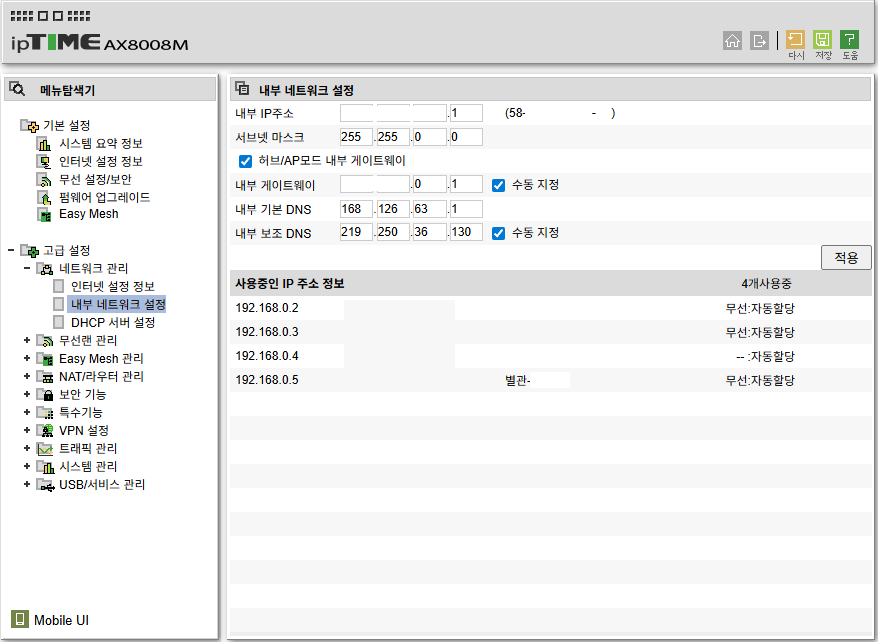Click the 메뉴탐색기 magnifier icon

tap(17, 89)
